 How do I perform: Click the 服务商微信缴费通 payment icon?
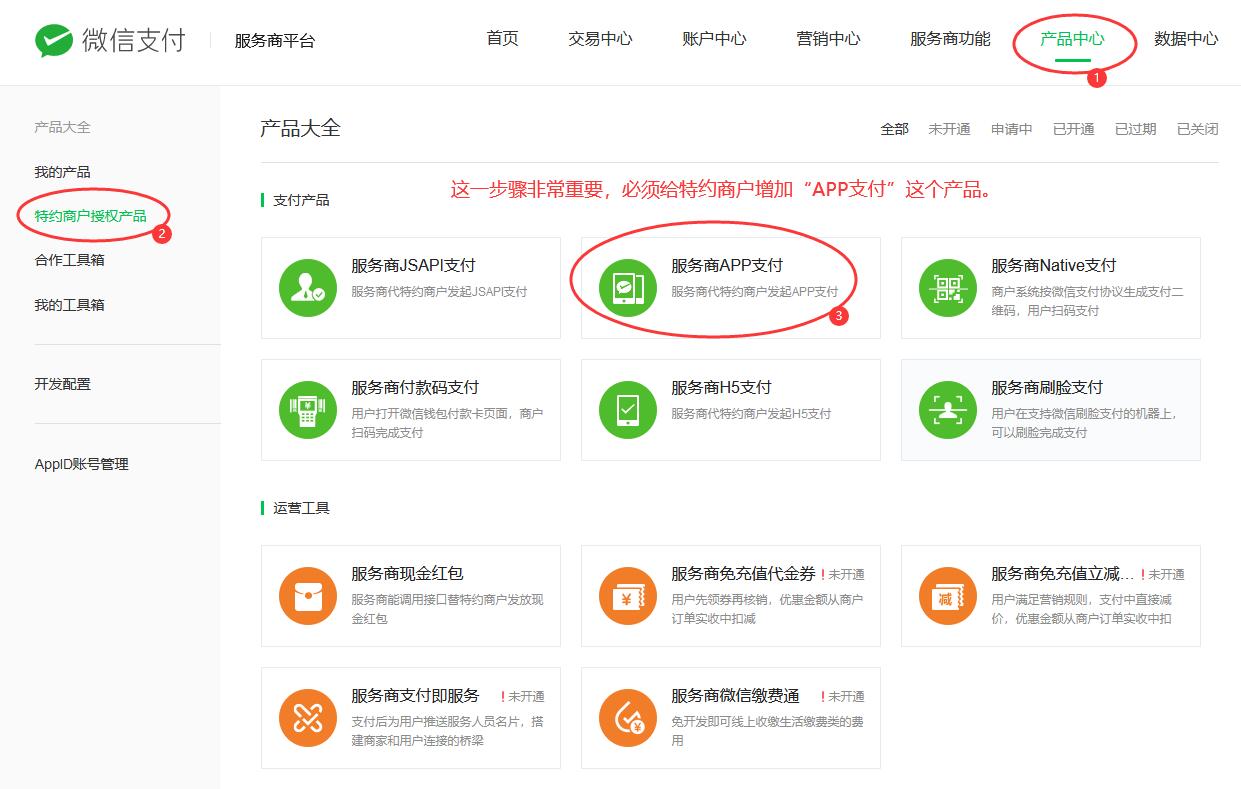628,717
